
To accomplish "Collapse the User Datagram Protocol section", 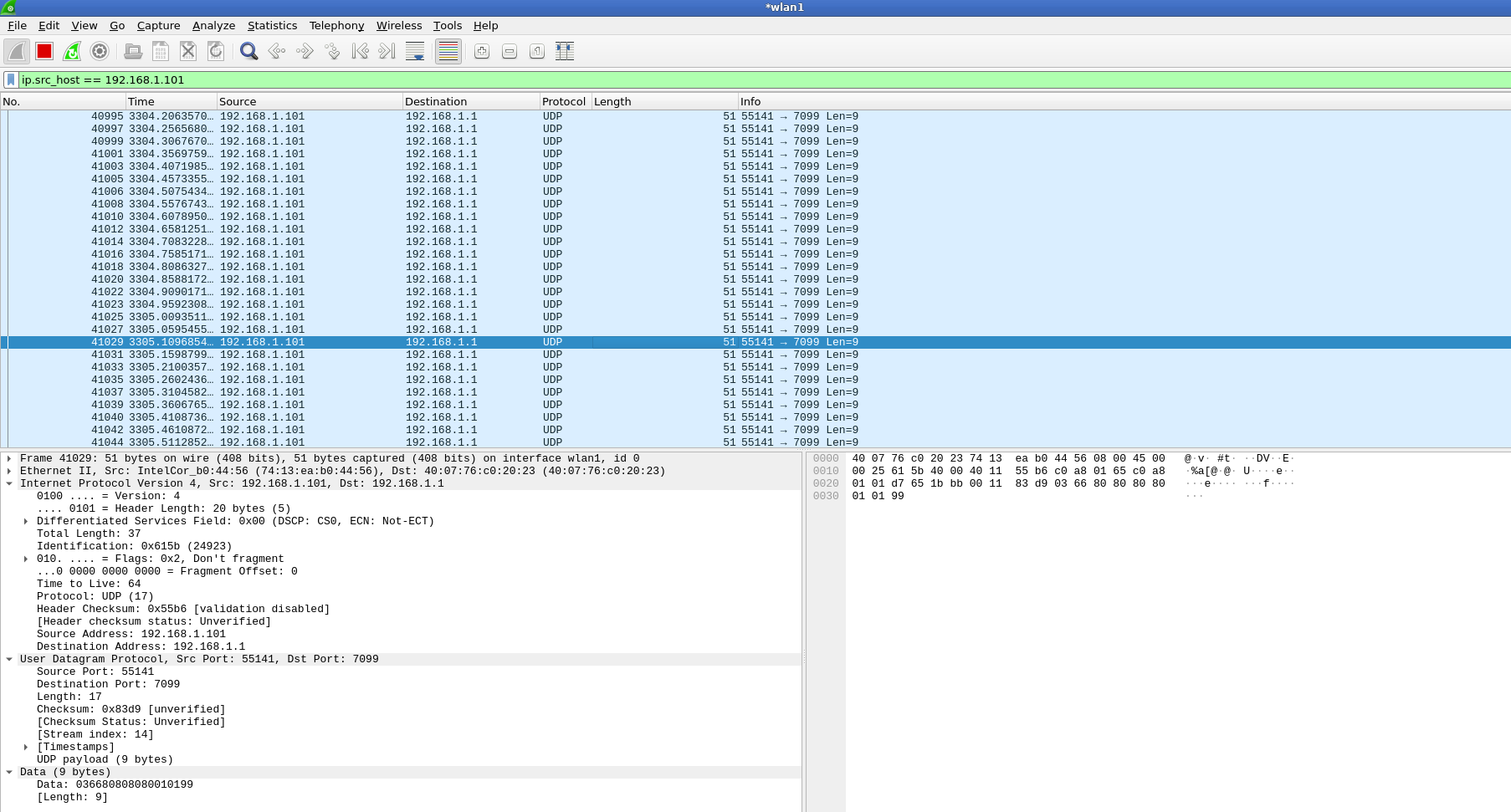I will (x=9, y=659).
